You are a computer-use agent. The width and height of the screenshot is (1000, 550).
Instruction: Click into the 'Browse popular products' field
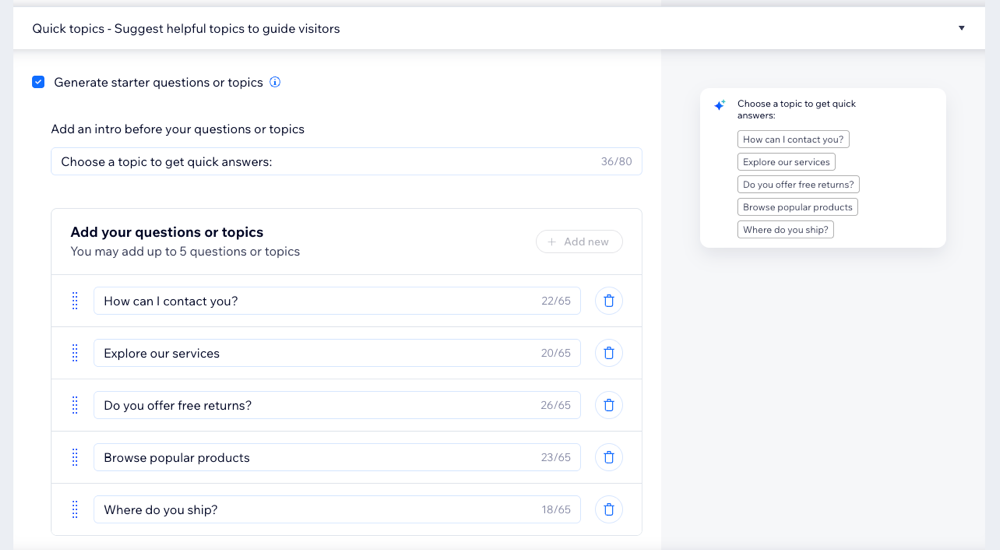pyautogui.click(x=315, y=457)
